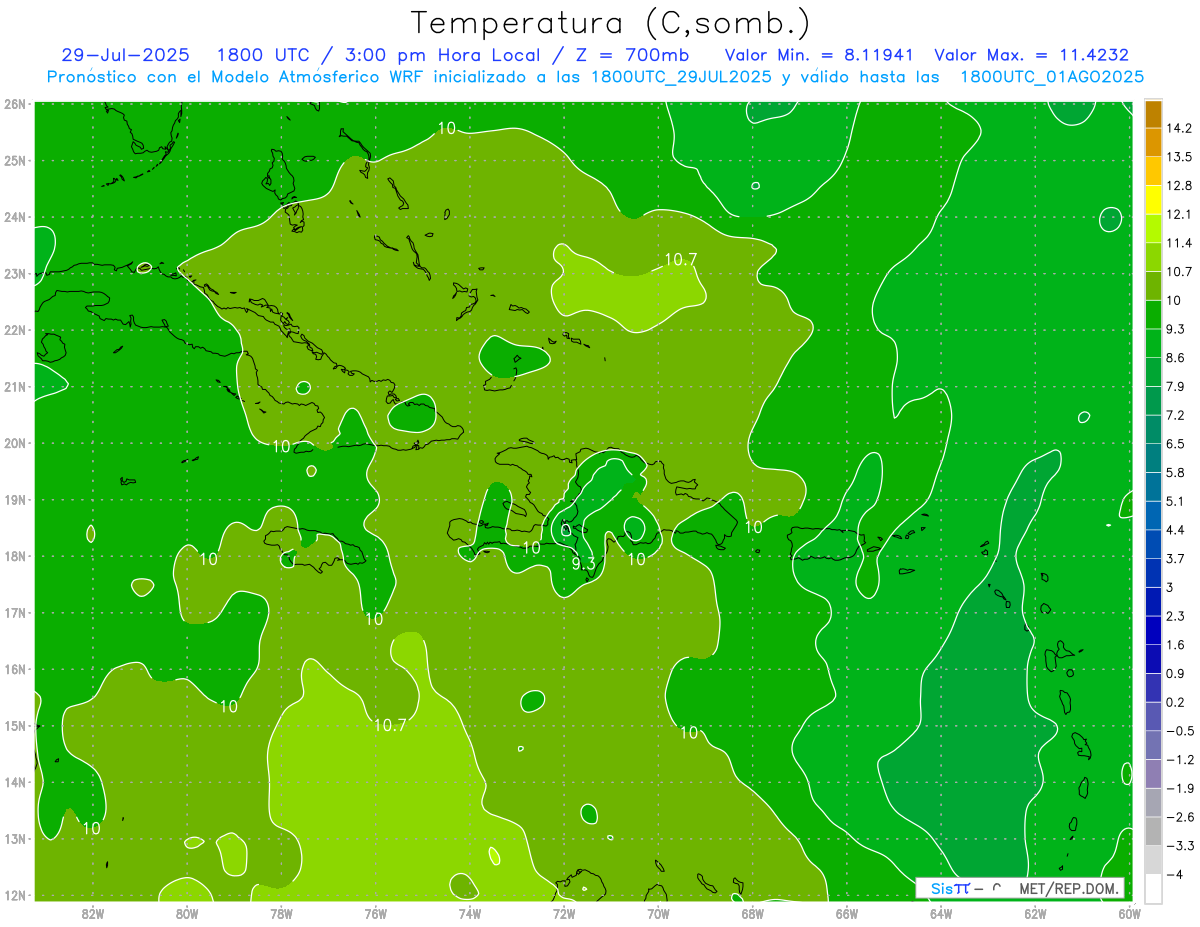The image size is (1200, 927).
Task: Click the '14.2' color bar value
Action: pos(1179,128)
